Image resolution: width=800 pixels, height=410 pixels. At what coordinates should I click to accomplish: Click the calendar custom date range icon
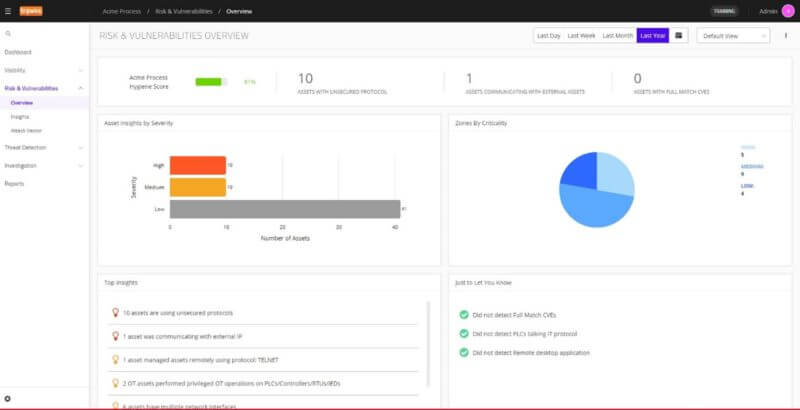[680, 35]
